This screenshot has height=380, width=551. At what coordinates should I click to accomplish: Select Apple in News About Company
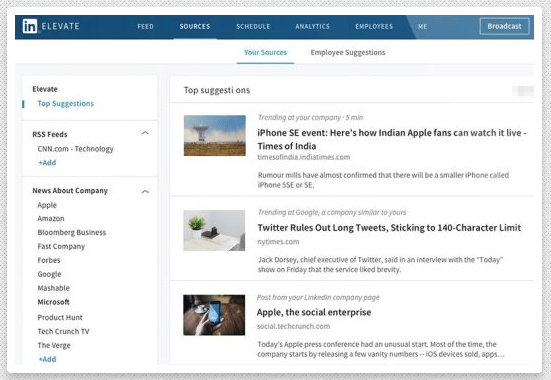pos(47,205)
